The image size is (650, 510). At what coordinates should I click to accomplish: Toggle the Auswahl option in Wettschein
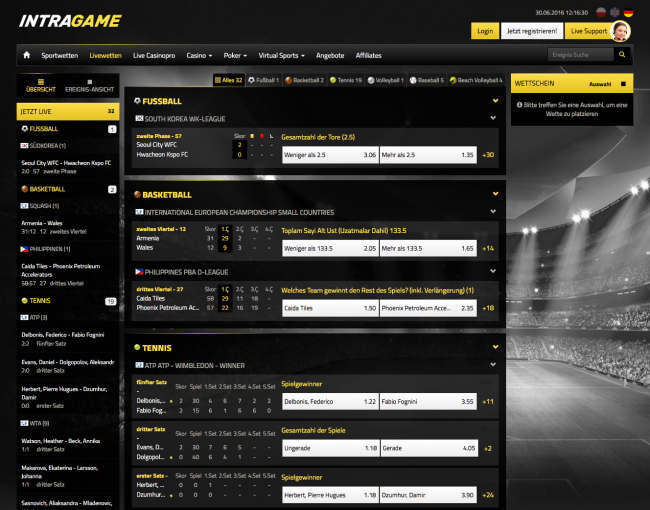coord(622,85)
